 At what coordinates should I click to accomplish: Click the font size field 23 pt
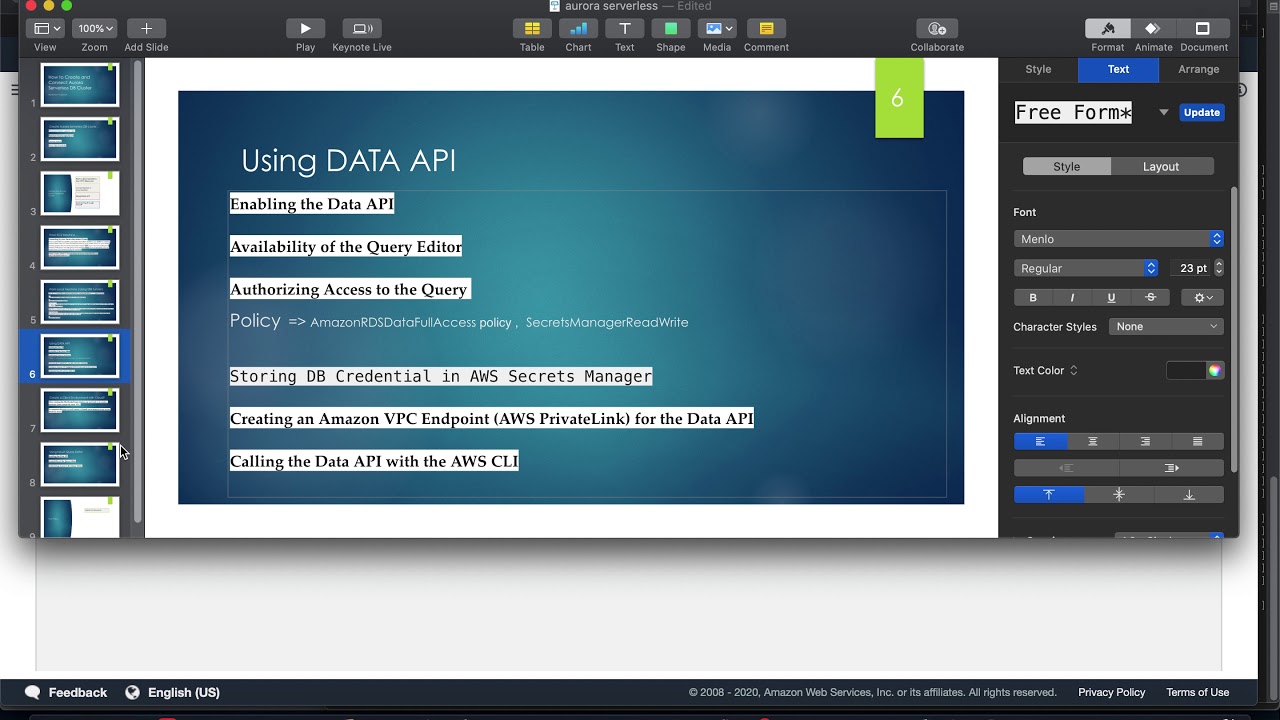pos(1190,268)
